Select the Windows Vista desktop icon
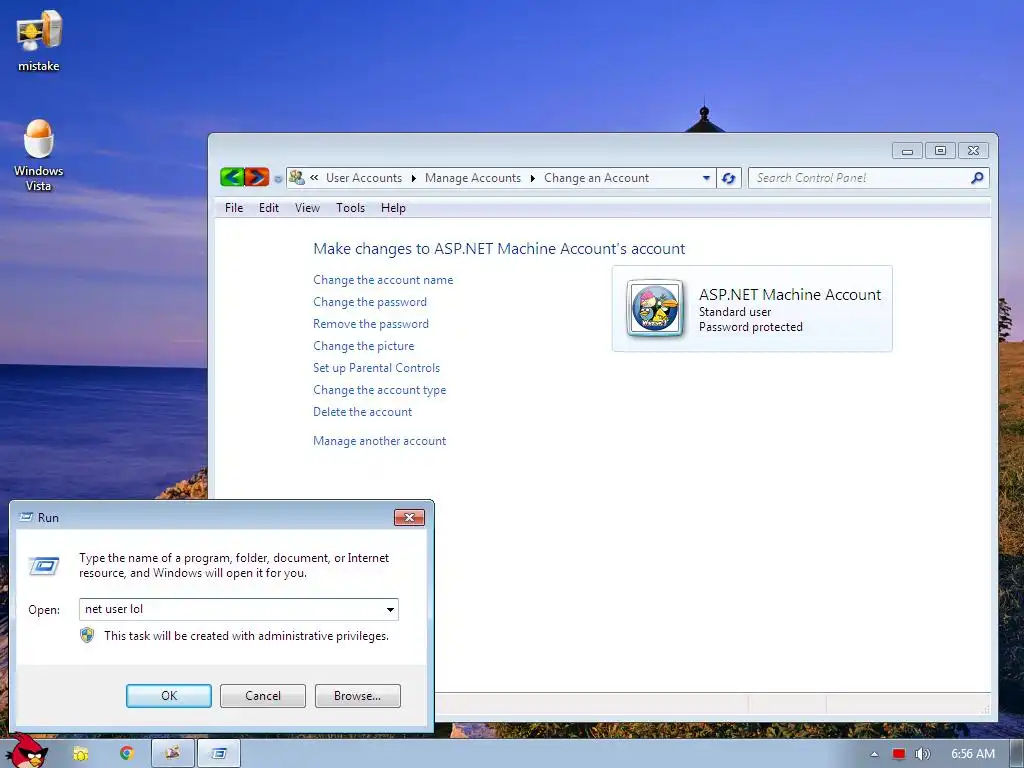The image size is (1024, 768). click(39, 155)
